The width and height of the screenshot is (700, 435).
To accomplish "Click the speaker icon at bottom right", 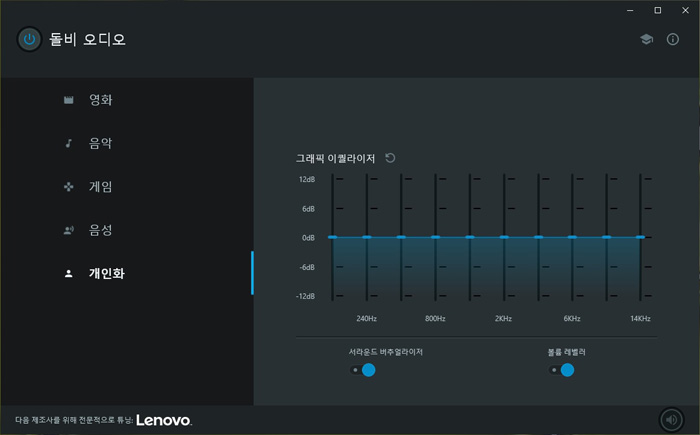I will point(671,420).
